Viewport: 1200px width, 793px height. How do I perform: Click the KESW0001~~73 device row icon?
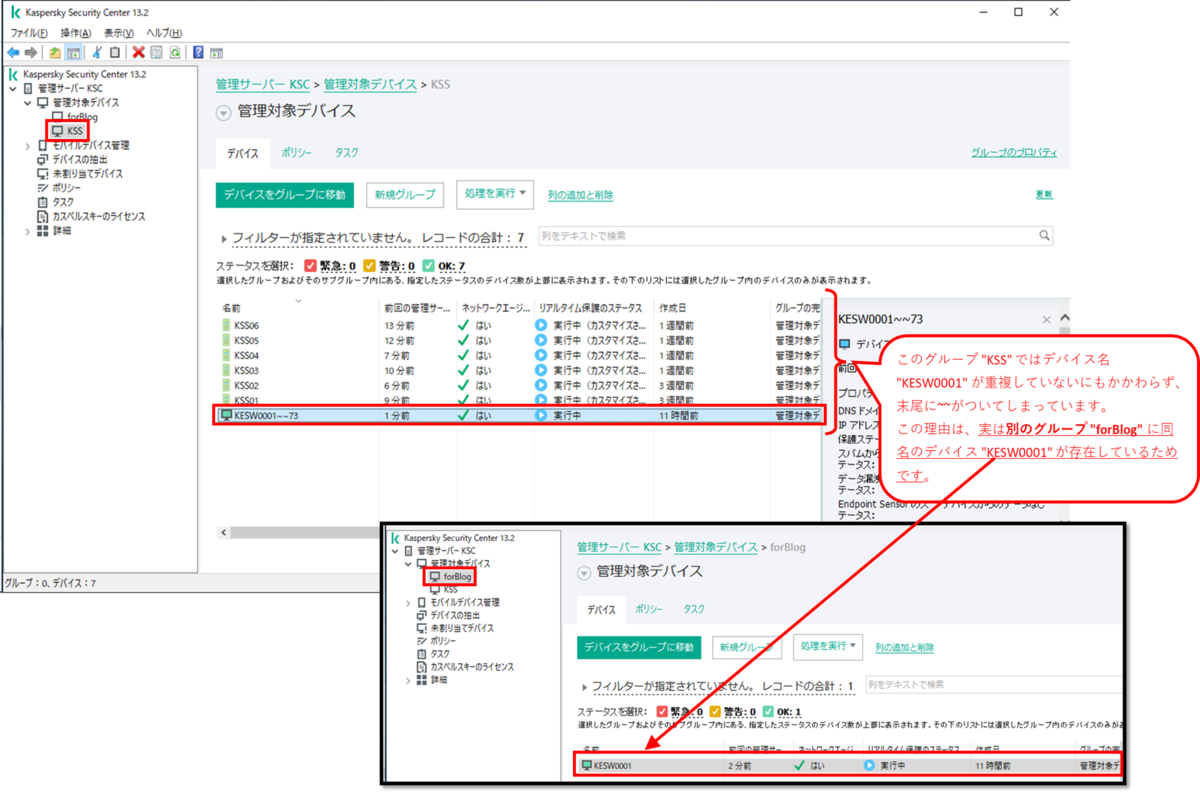coord(226,415)
